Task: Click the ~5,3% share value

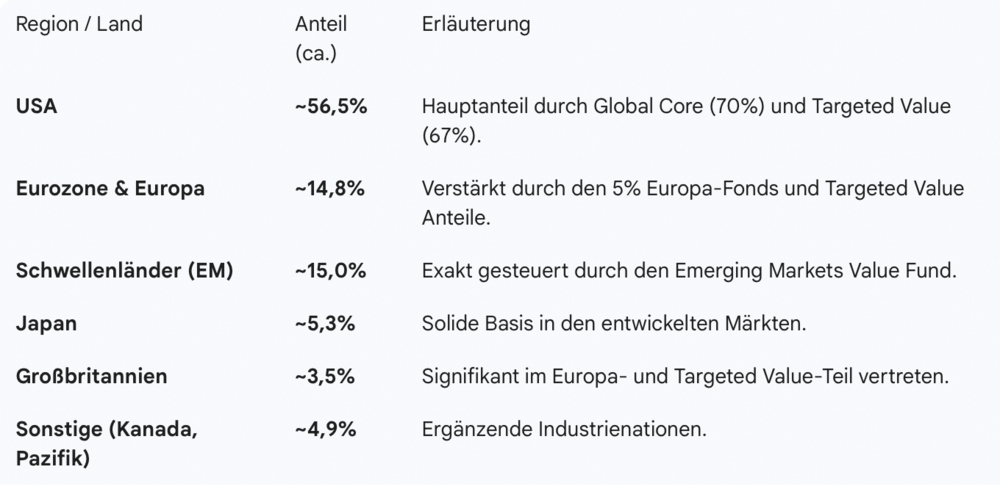Action: click(325, 323)
